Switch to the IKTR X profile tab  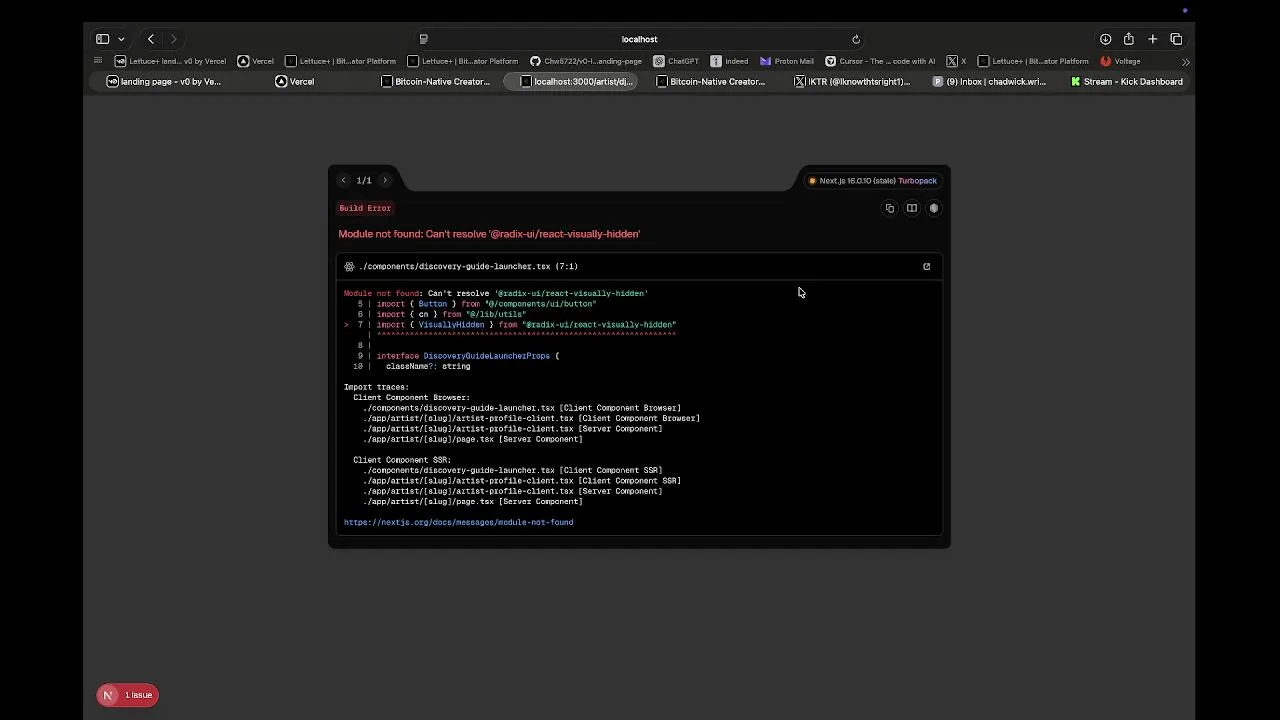[853, 82]
